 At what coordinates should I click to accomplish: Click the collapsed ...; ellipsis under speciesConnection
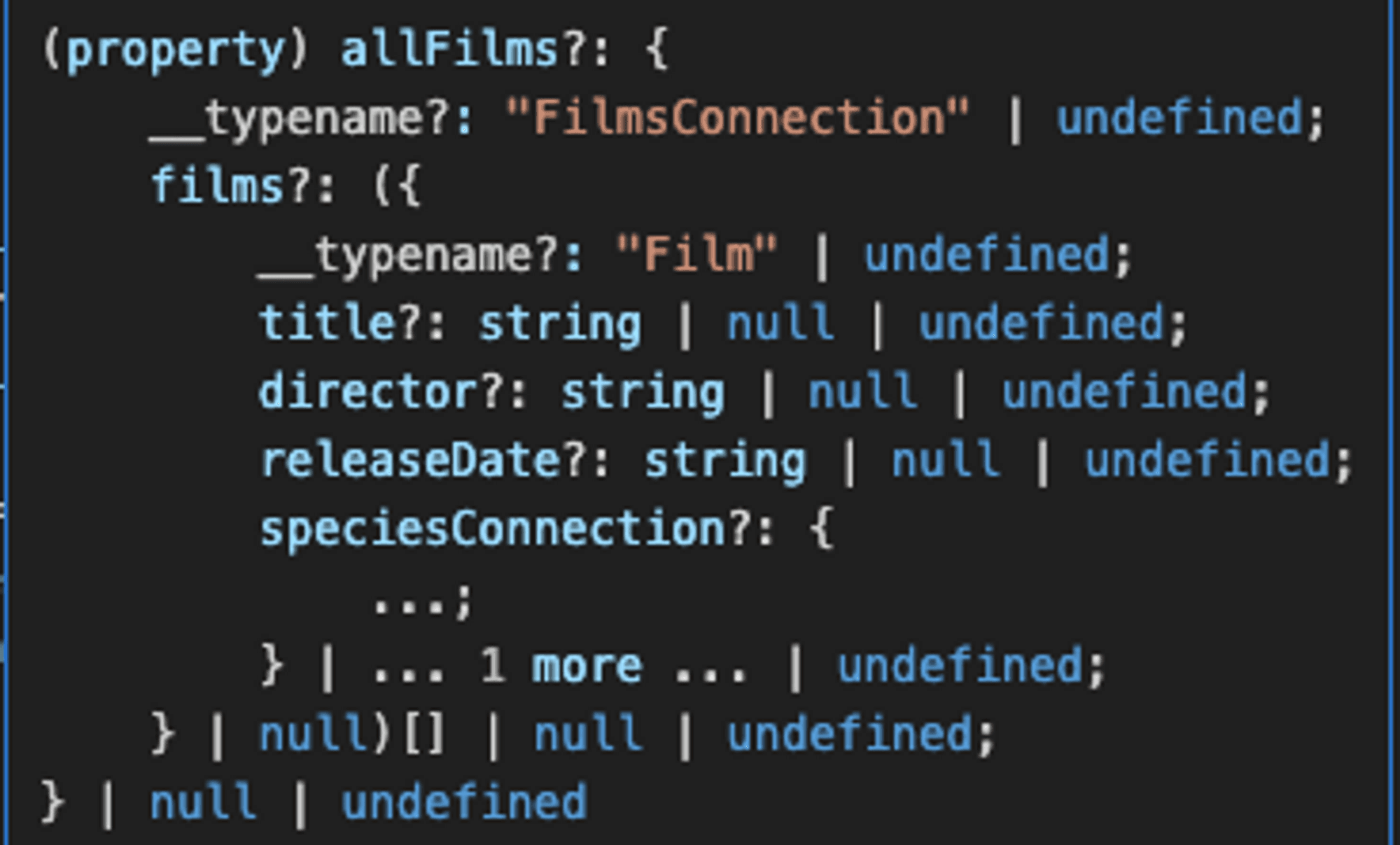point(423,602)
